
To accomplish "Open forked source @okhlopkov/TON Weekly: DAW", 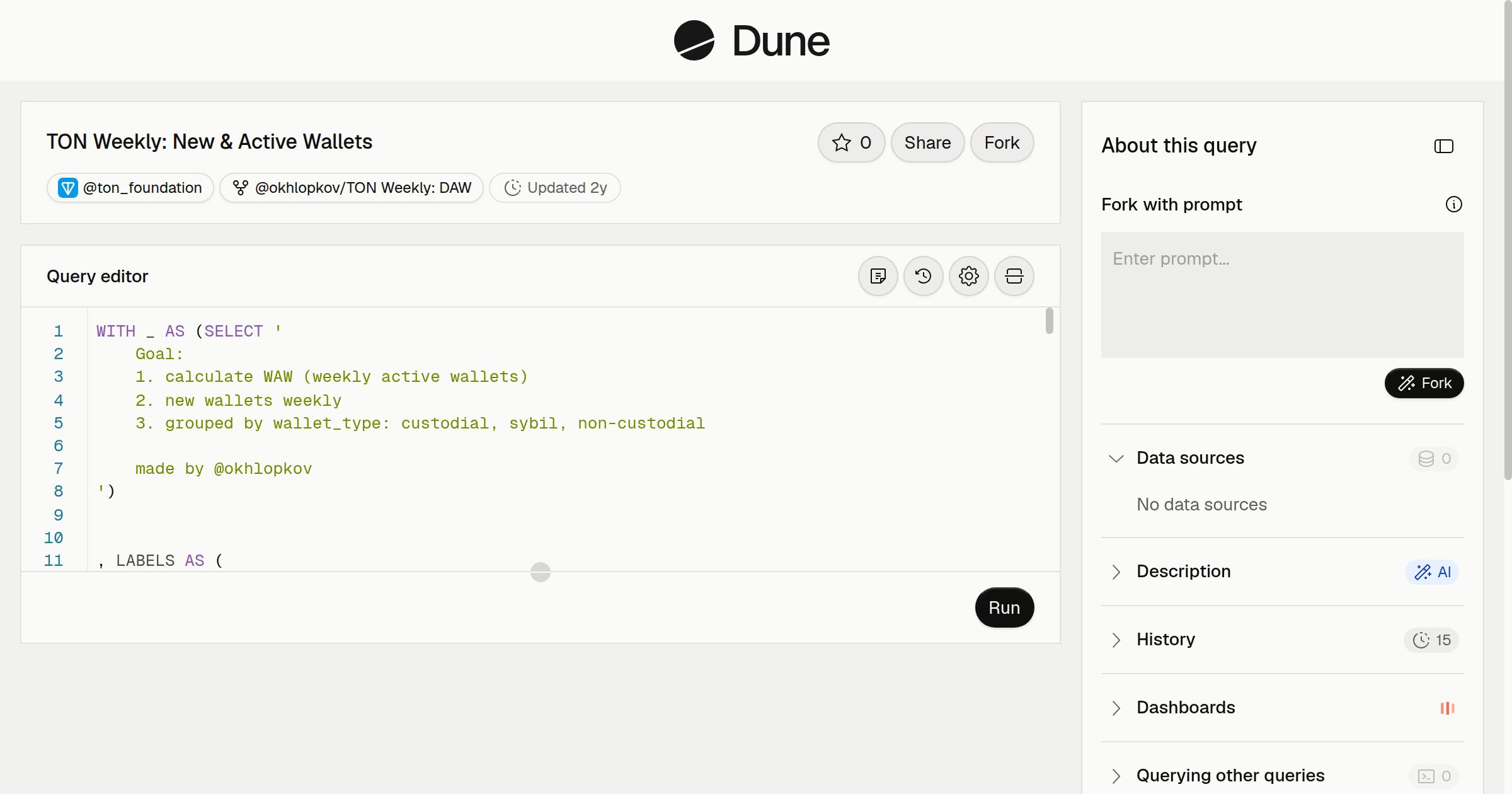I will click(352, 188).
